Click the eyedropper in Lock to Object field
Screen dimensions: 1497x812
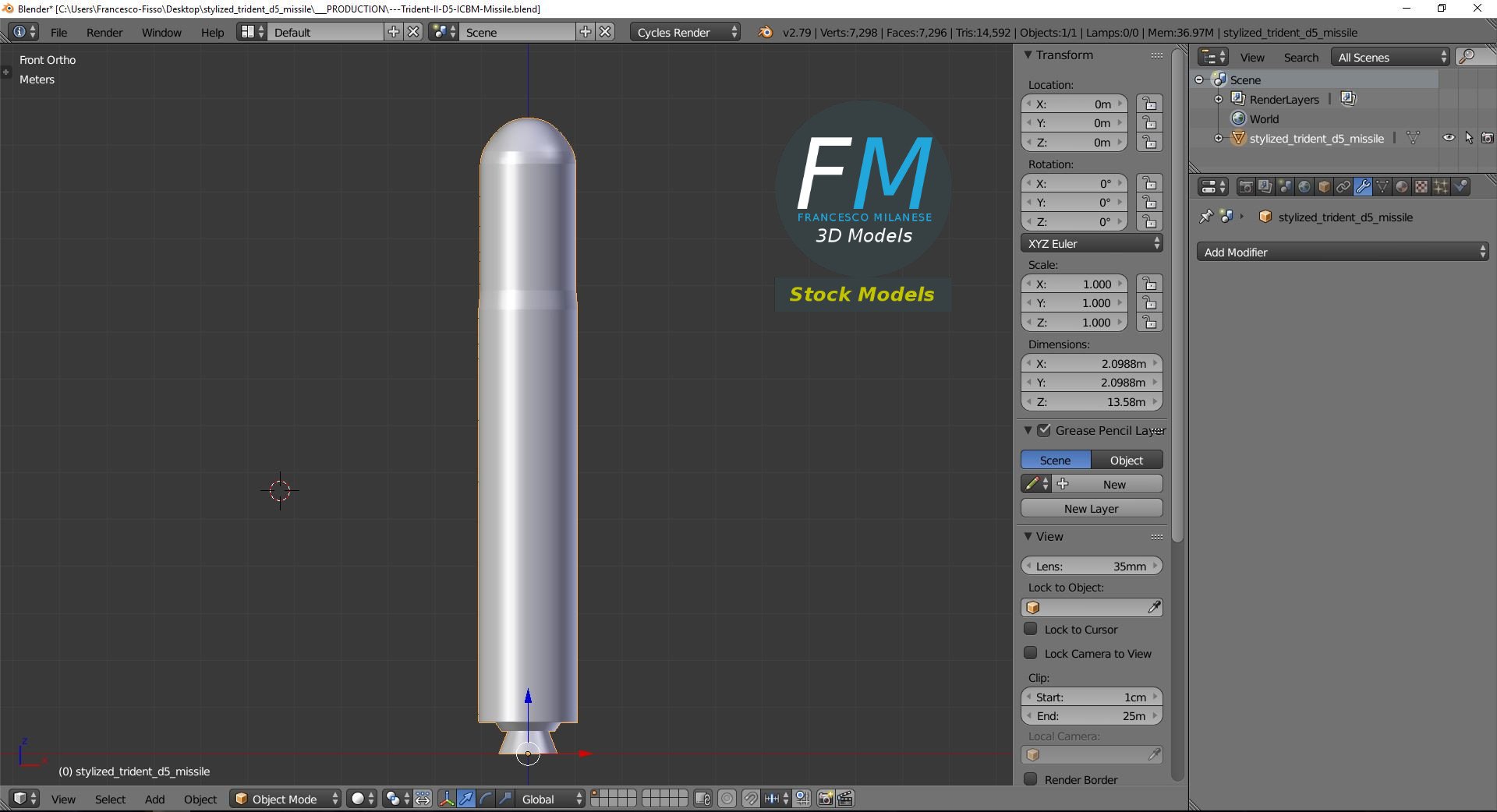coord(1154,607)
